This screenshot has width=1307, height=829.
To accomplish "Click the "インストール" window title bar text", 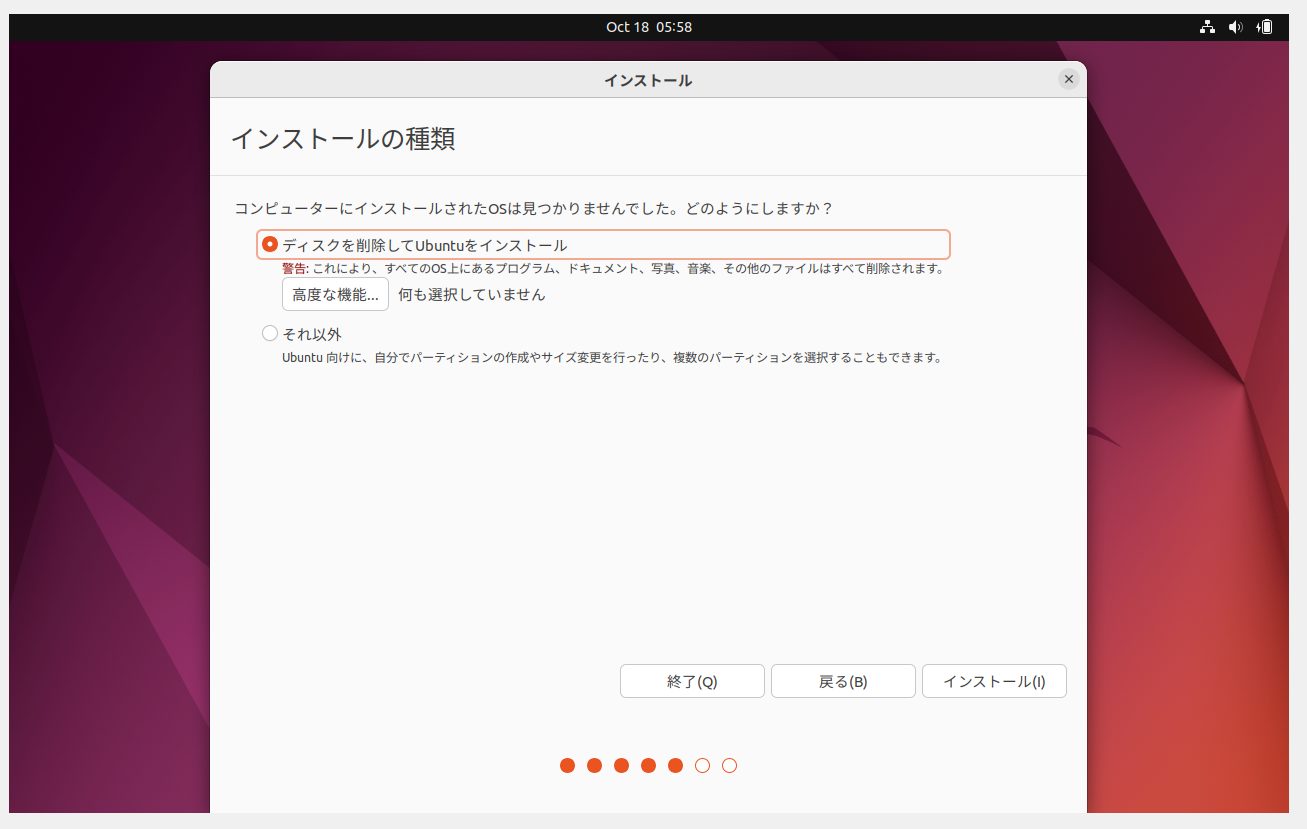I will coord(648,80).
